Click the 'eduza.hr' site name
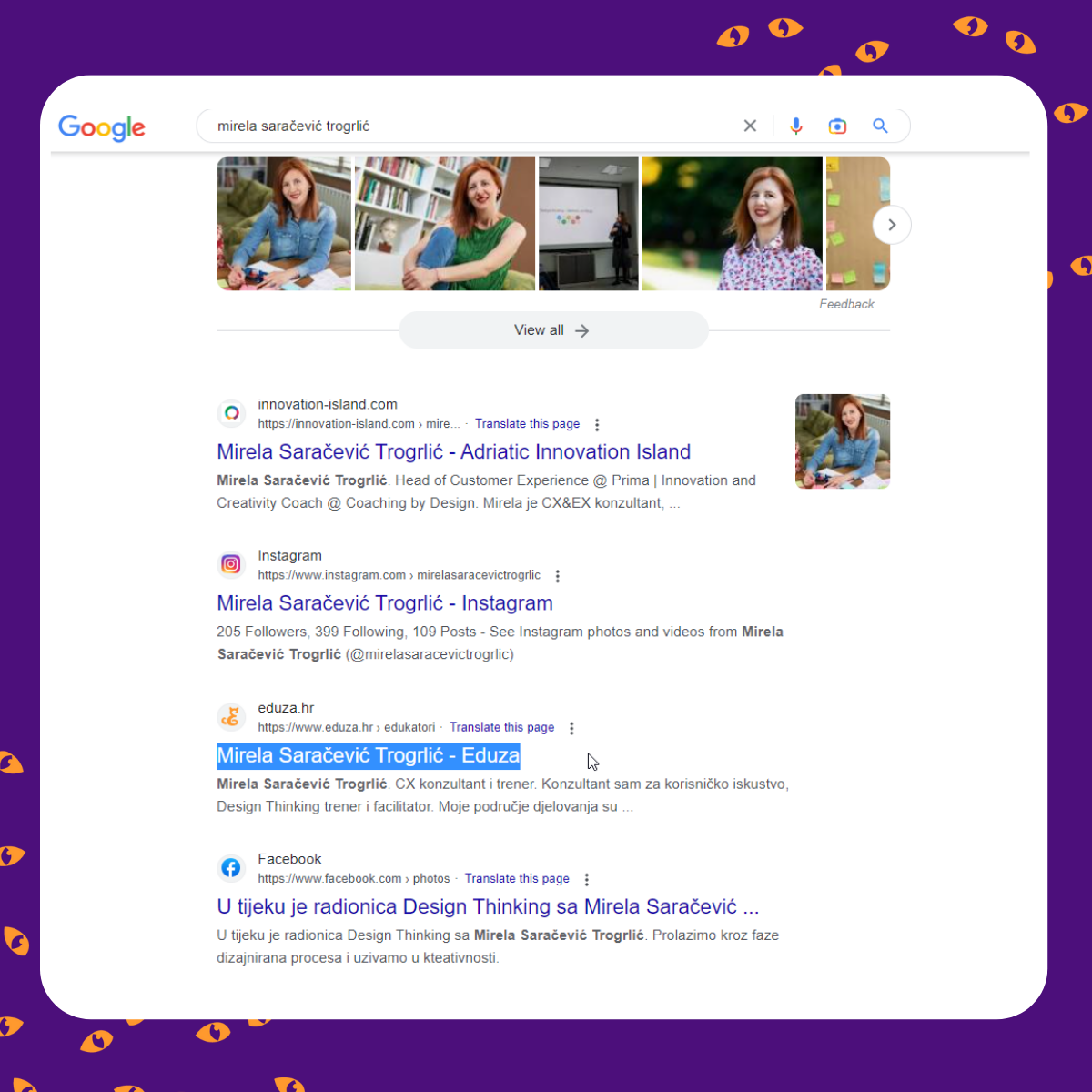Screen dimensions: 1092x1092 [x=286, y=708]
